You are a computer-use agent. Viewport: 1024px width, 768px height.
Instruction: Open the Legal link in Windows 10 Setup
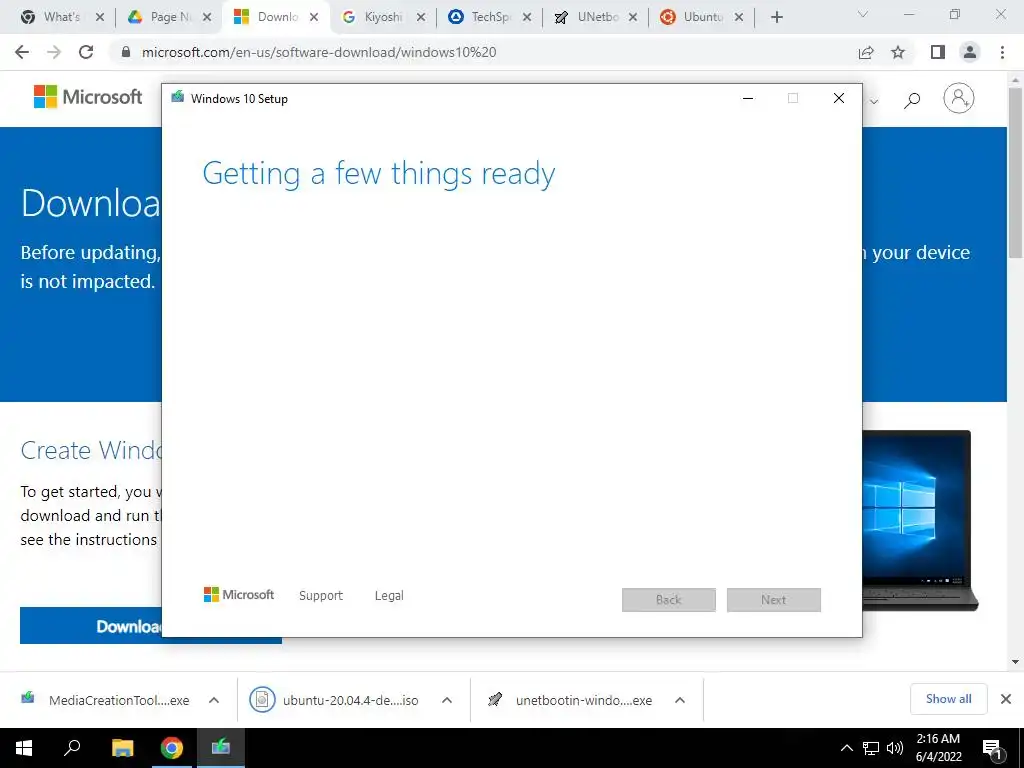coord(389,596)
